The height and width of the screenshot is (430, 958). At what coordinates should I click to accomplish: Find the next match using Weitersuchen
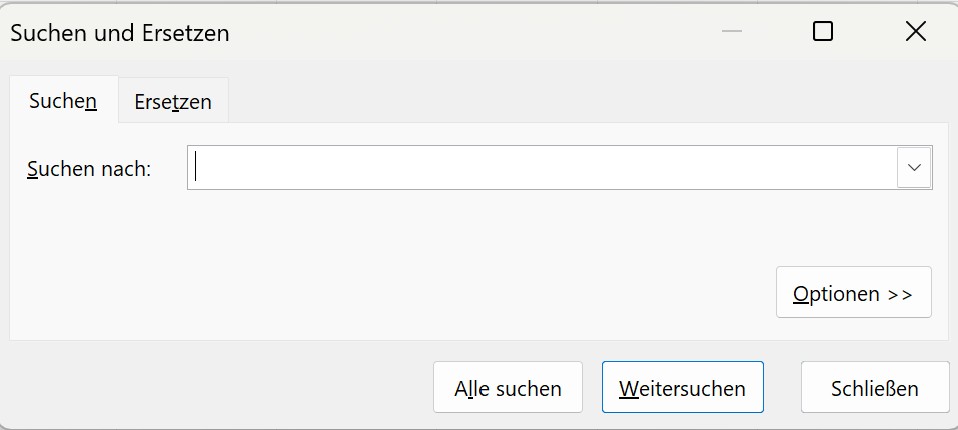click(683, 388)
